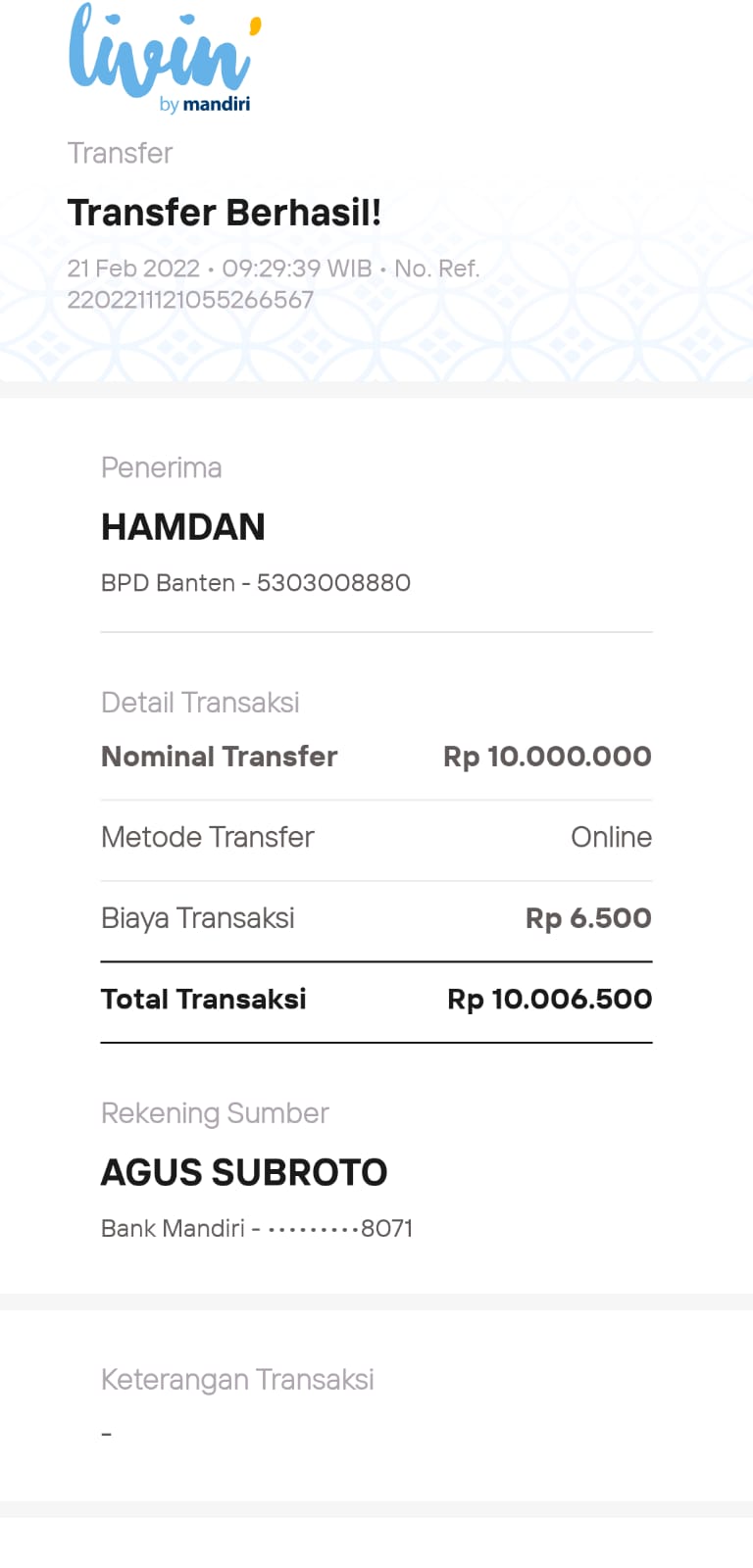Click the "Nominal Transfer" row label
This screenshot has height=1568, width=753.
(x=219, y=757)
